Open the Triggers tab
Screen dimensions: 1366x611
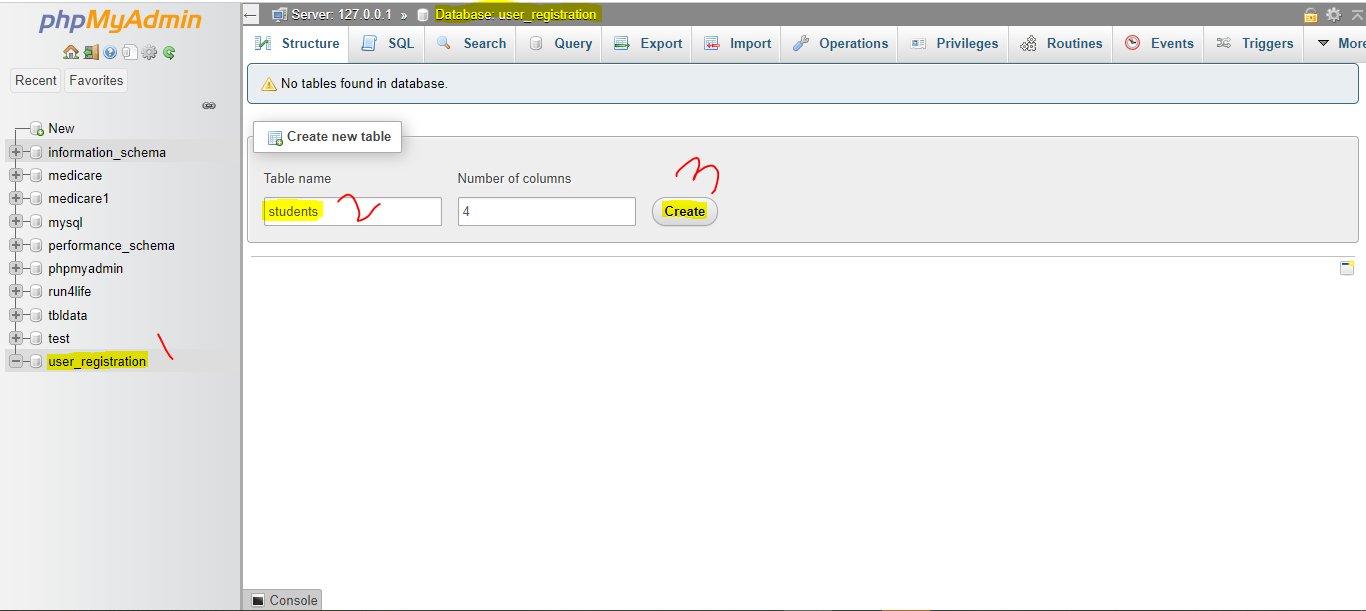(x=1254, y=43)
